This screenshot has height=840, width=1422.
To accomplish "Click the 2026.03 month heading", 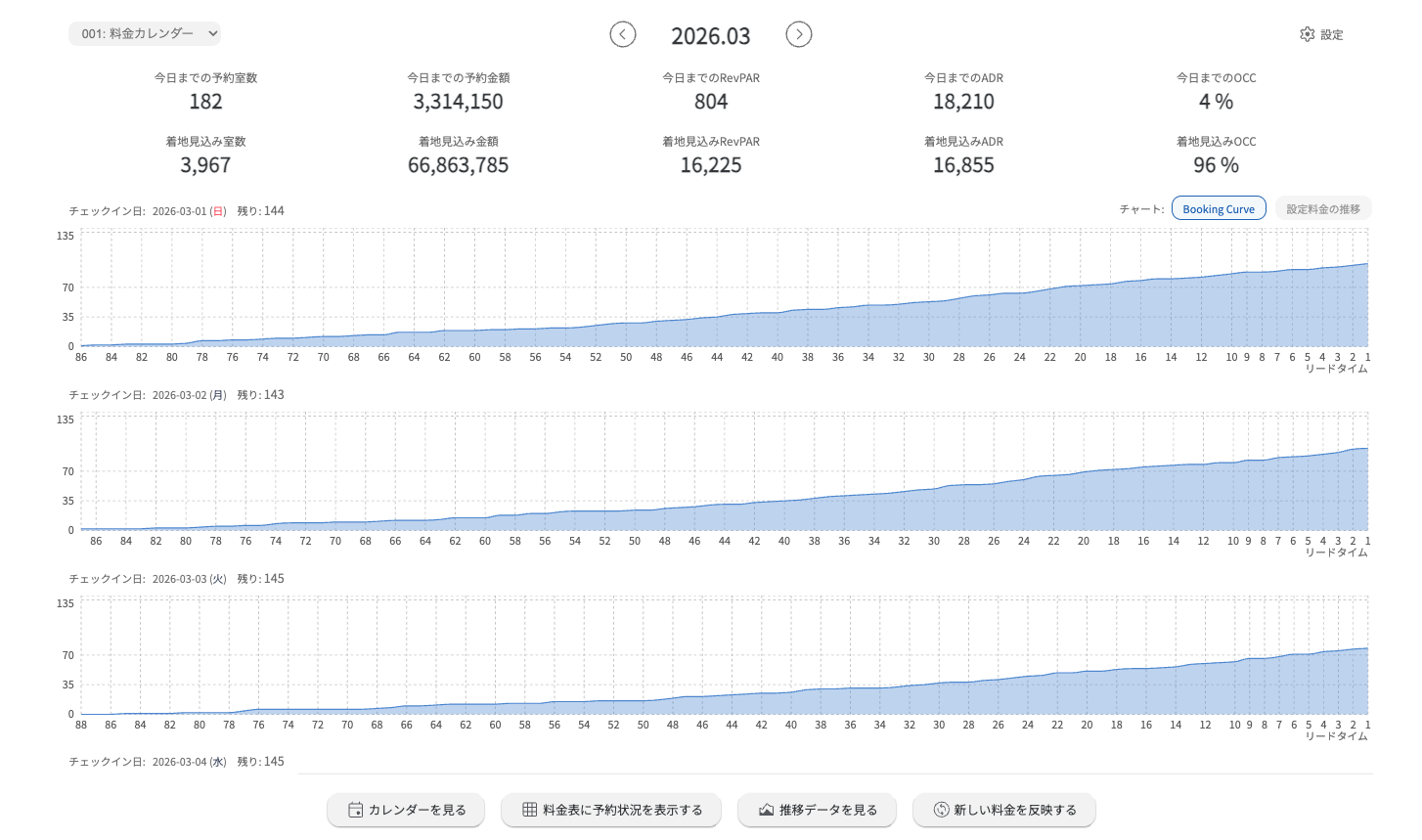I will [711, 36].
